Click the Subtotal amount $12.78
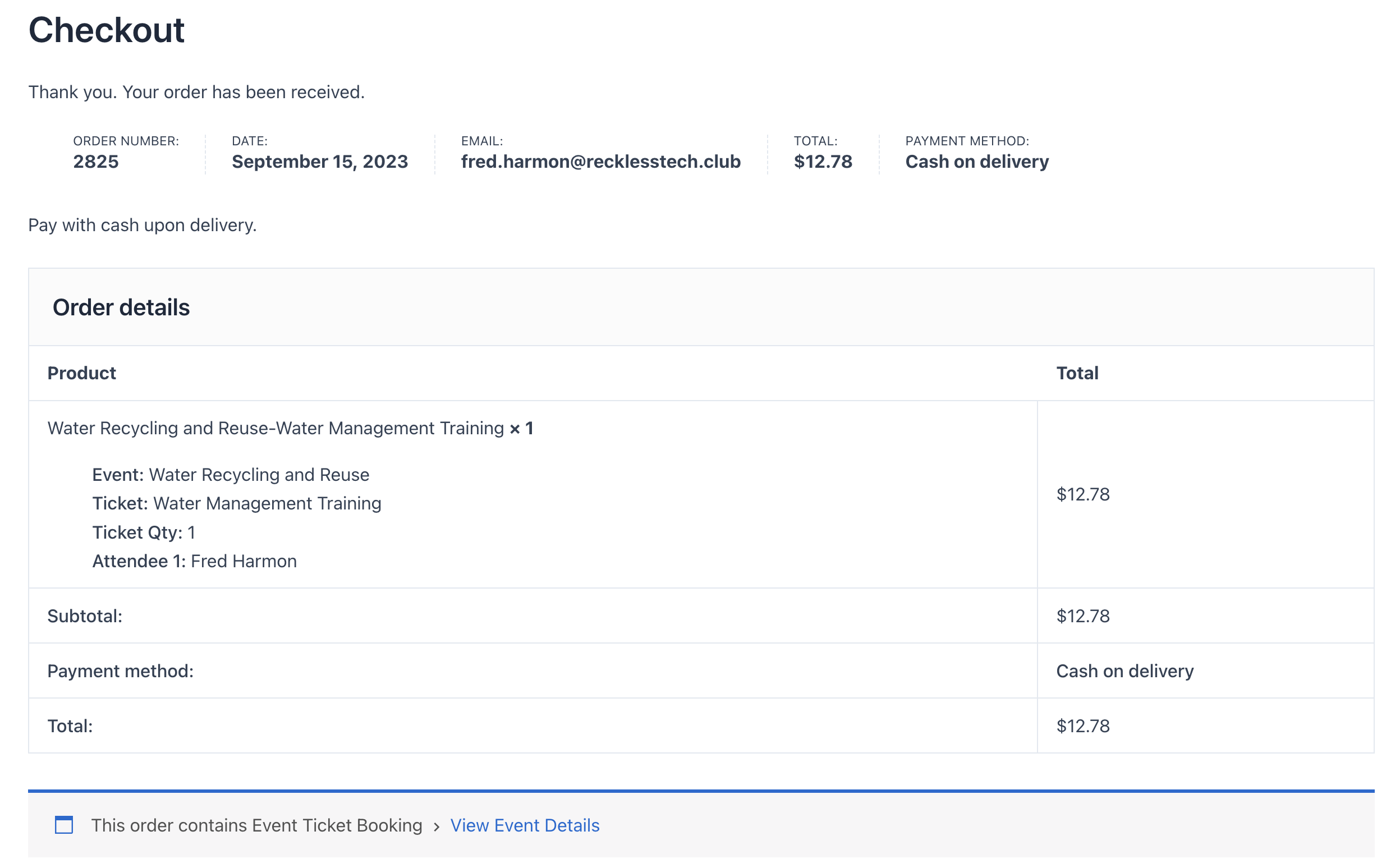The height and width of the screenshot is (868, 1400). (x=1082, y=616)
